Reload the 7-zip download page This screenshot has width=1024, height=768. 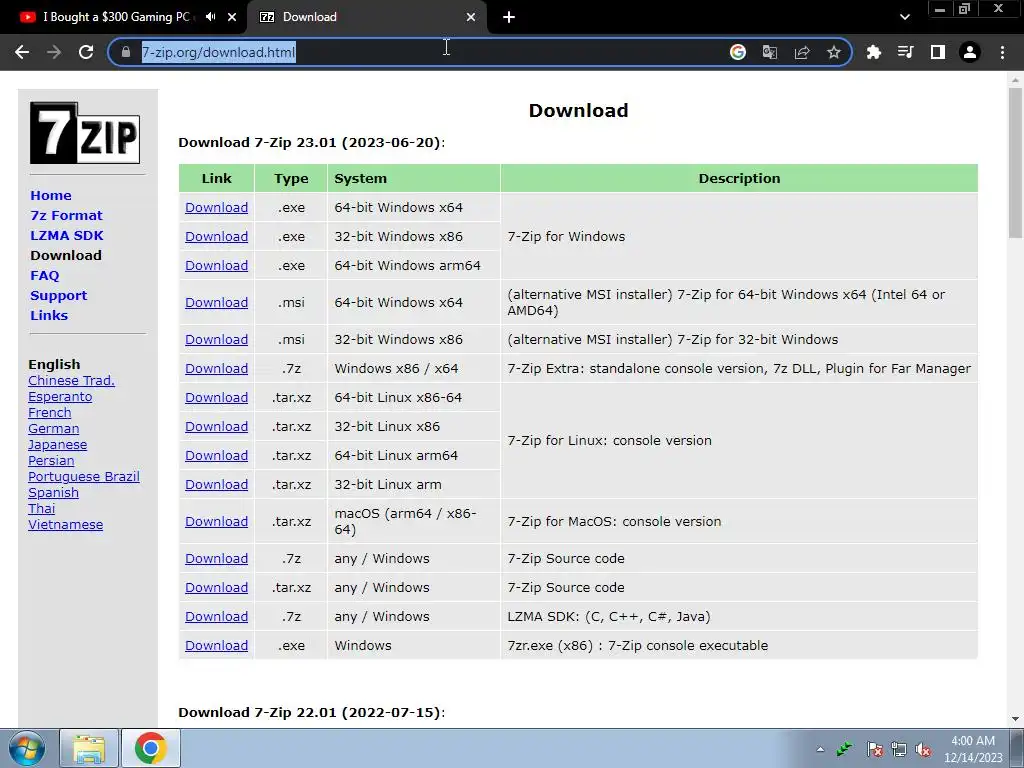86,52
